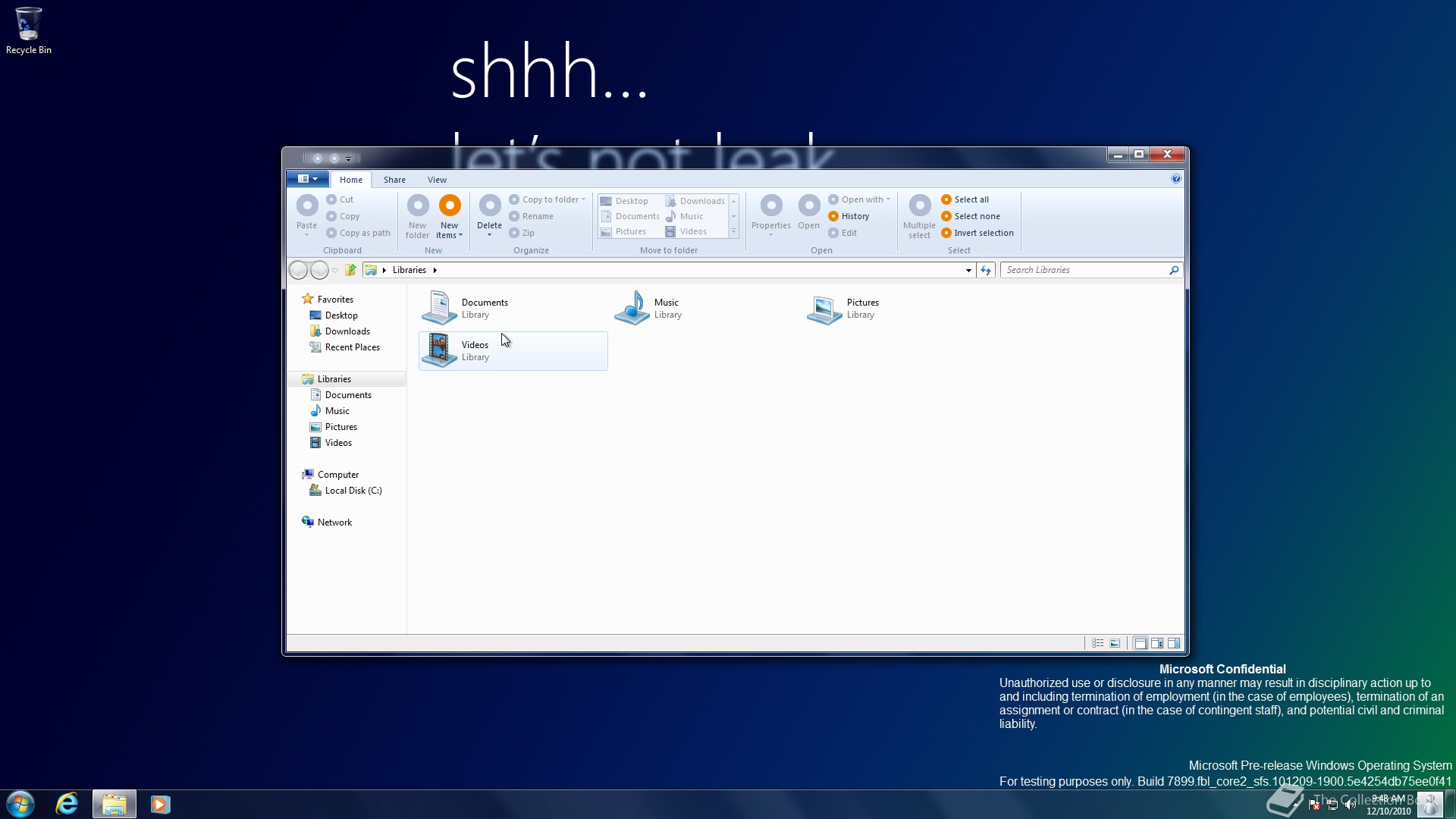This screenshot has width=1456, height=819.
Task: Click the New items ribbon button
Action: pos(449,215)
